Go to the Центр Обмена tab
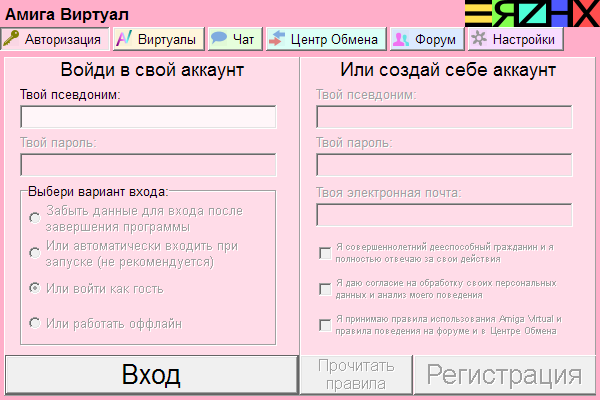 click(x=326, y=39)
